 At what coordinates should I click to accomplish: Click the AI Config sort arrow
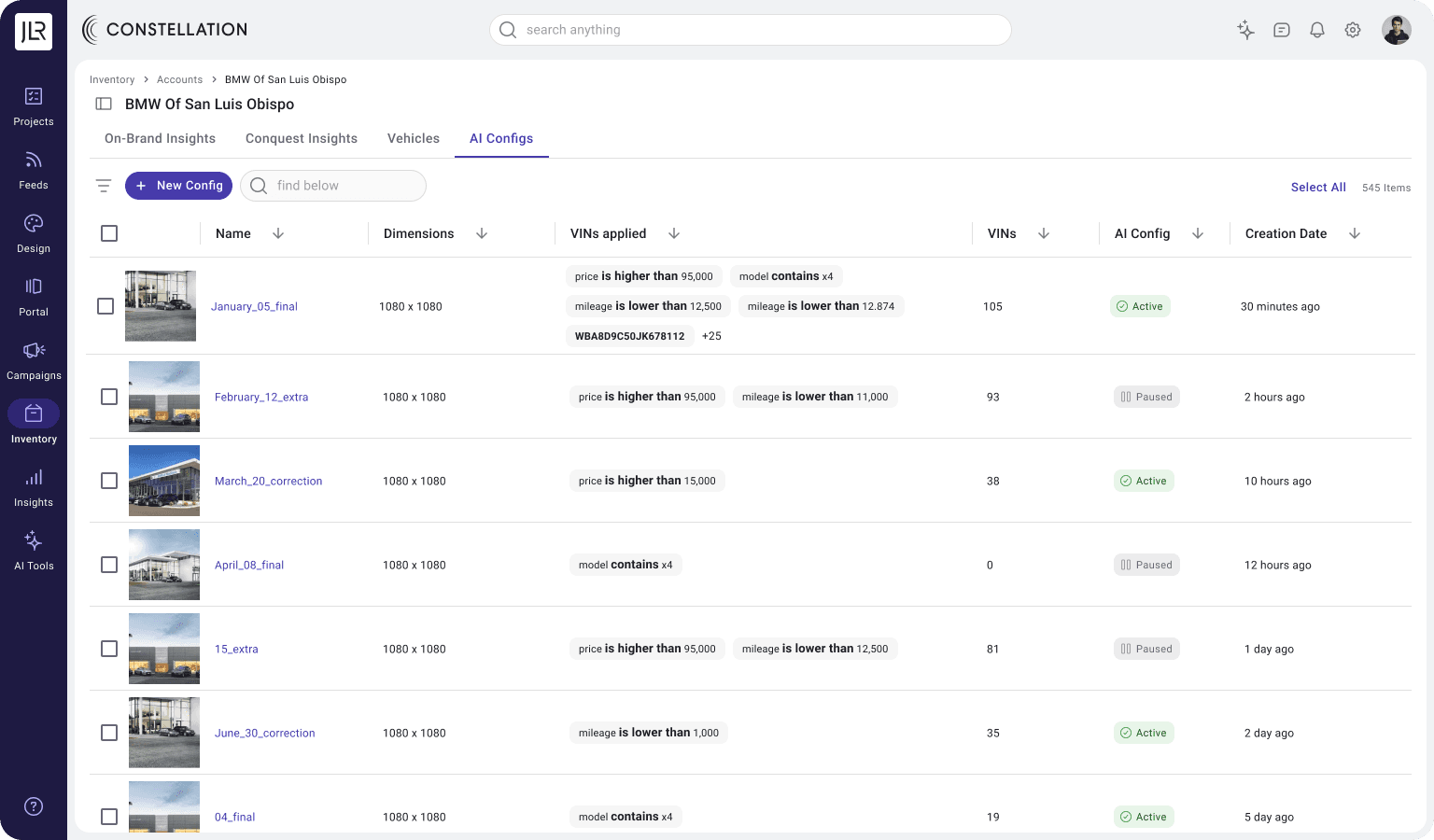(x=1198, y=233)
